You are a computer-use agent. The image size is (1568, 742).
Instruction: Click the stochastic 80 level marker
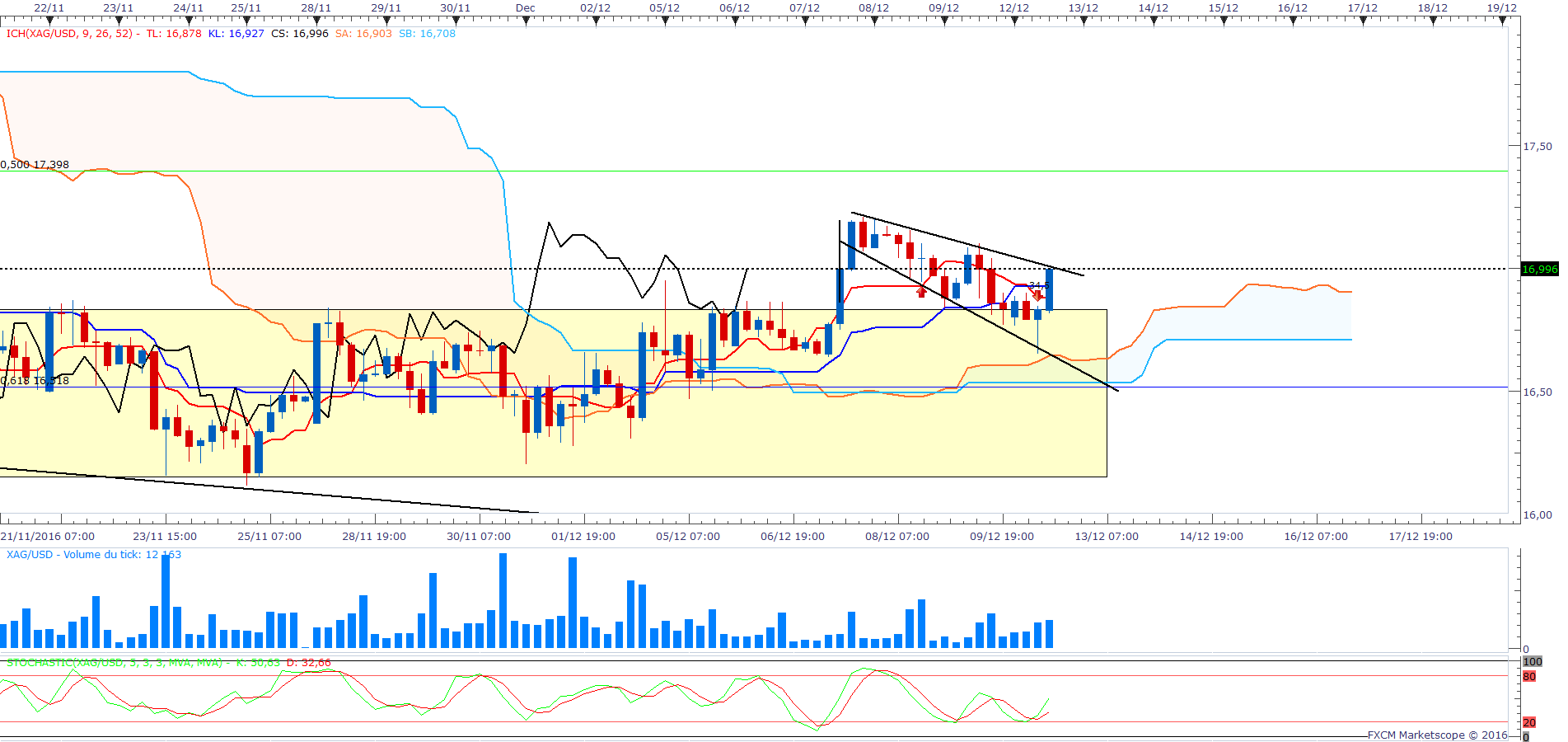(x=1529, y=677)
